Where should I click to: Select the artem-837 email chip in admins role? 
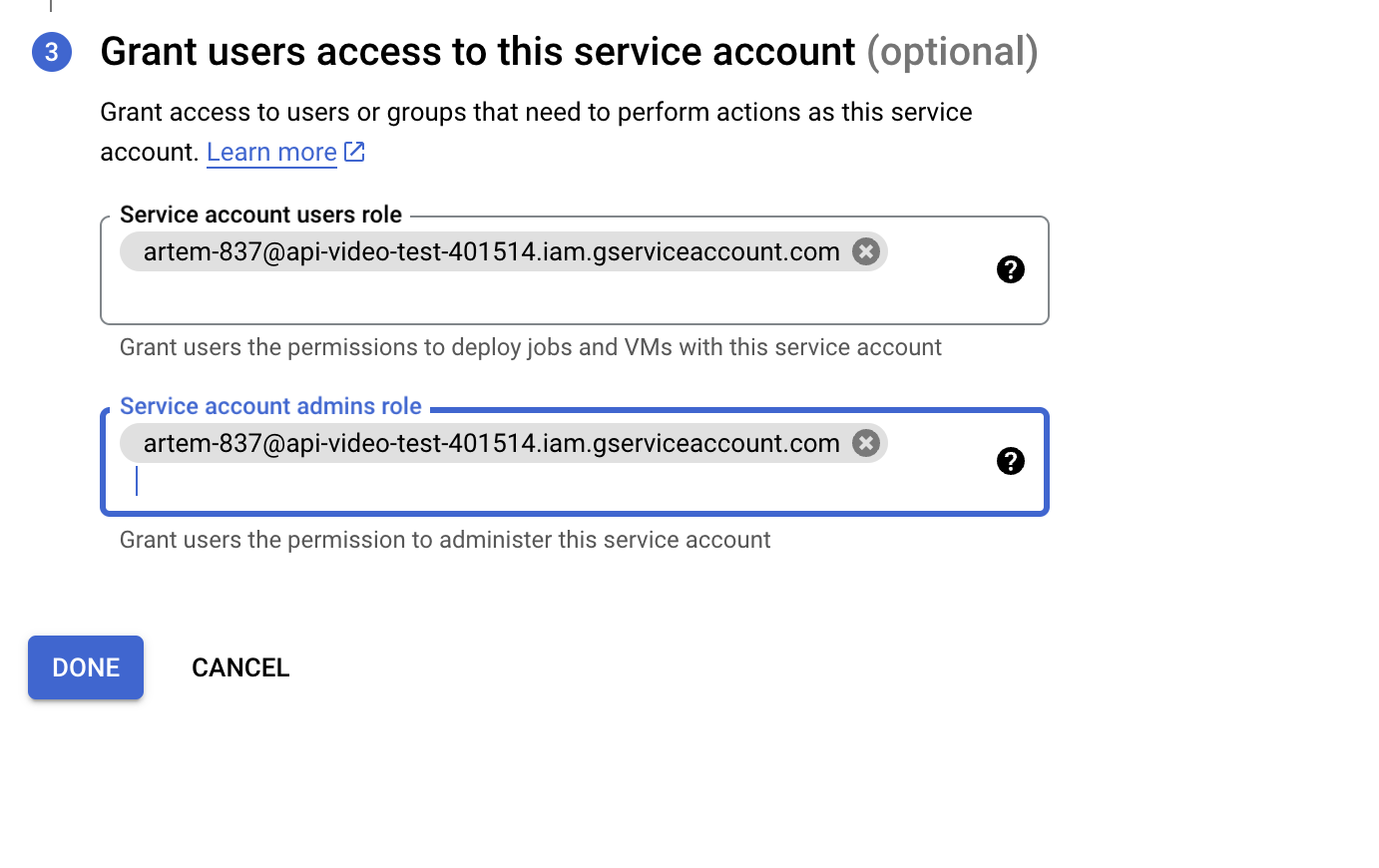tap(491, 443)
